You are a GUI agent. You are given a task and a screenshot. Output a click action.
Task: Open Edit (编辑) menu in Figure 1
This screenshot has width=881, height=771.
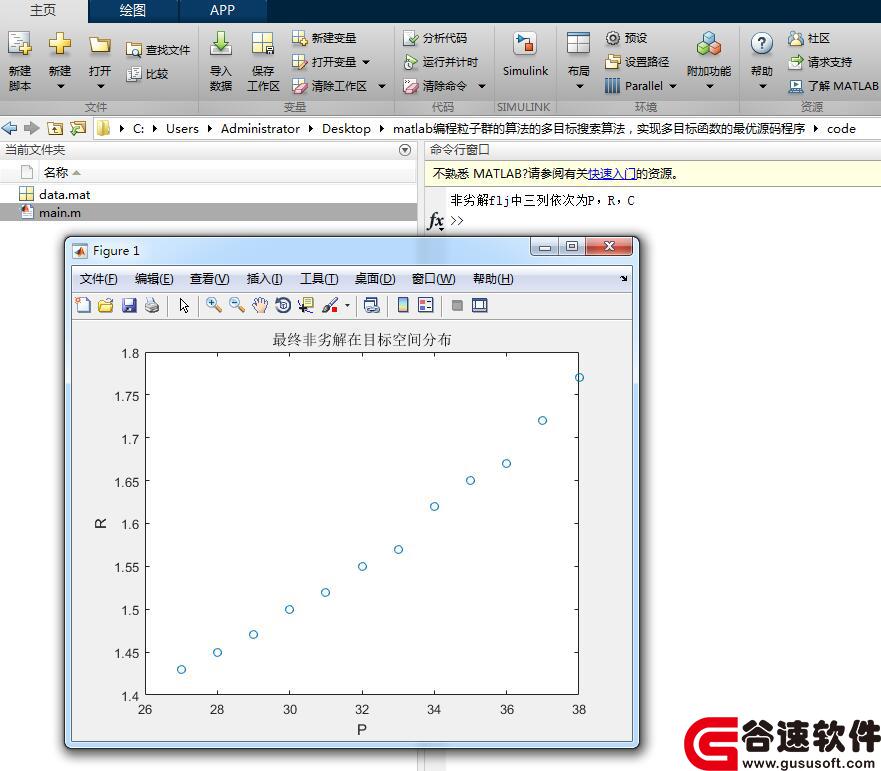point(154,279)
